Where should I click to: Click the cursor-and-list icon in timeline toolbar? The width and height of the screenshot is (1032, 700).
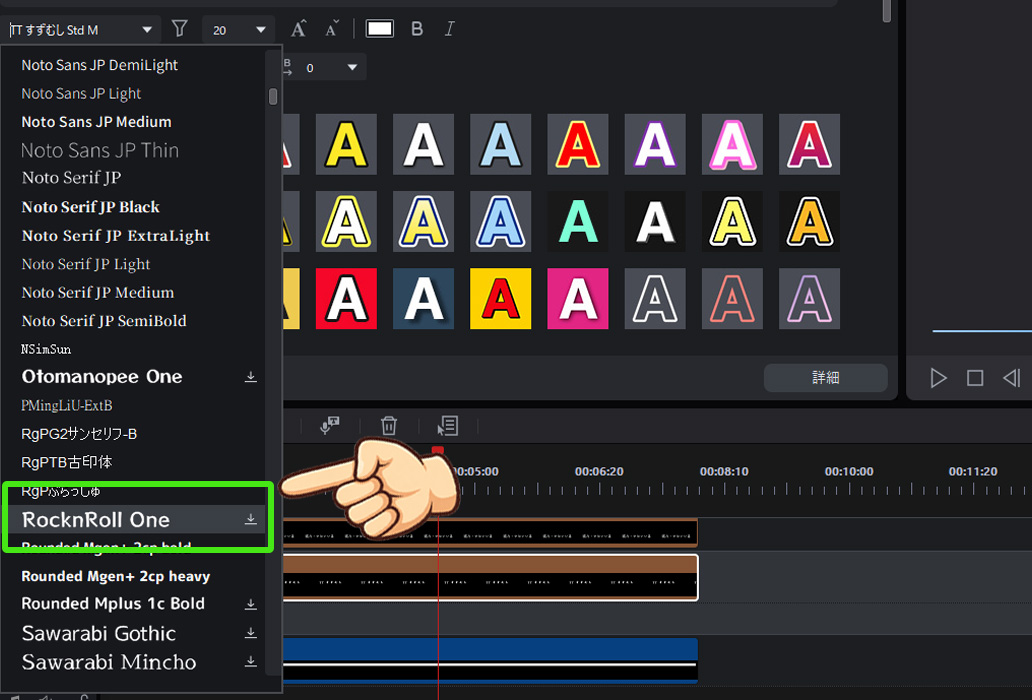(447, 426)
